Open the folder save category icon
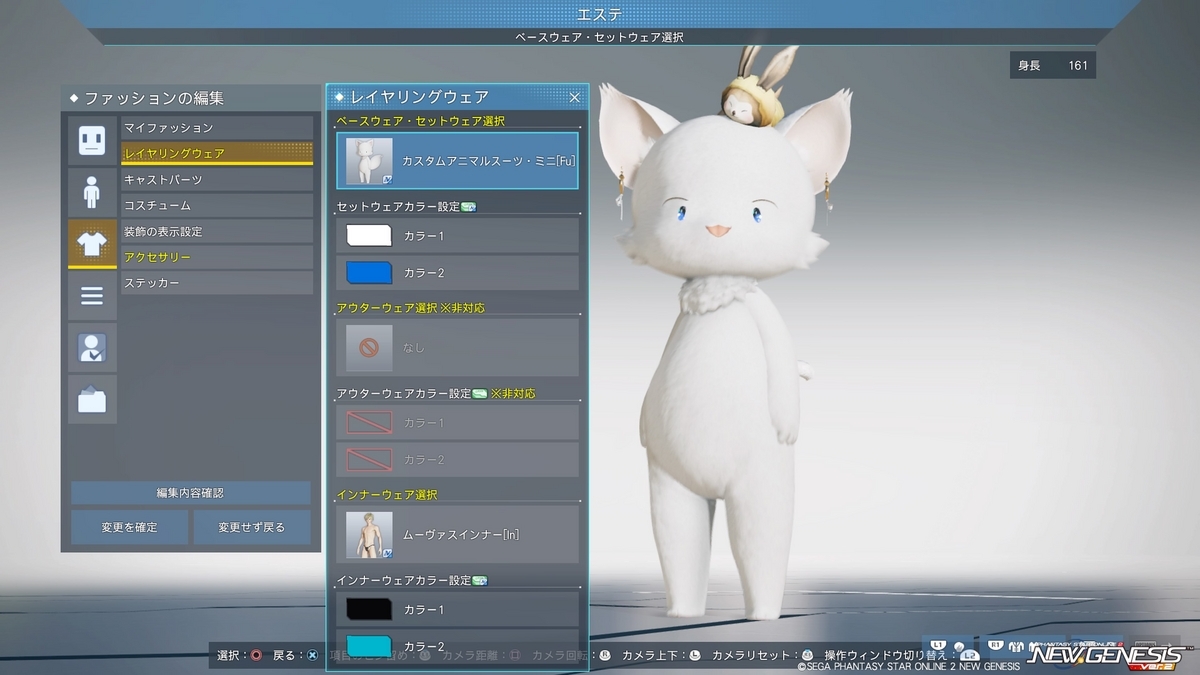The height and width of the screenshot is (675, 1200). [x=92, y=400]
